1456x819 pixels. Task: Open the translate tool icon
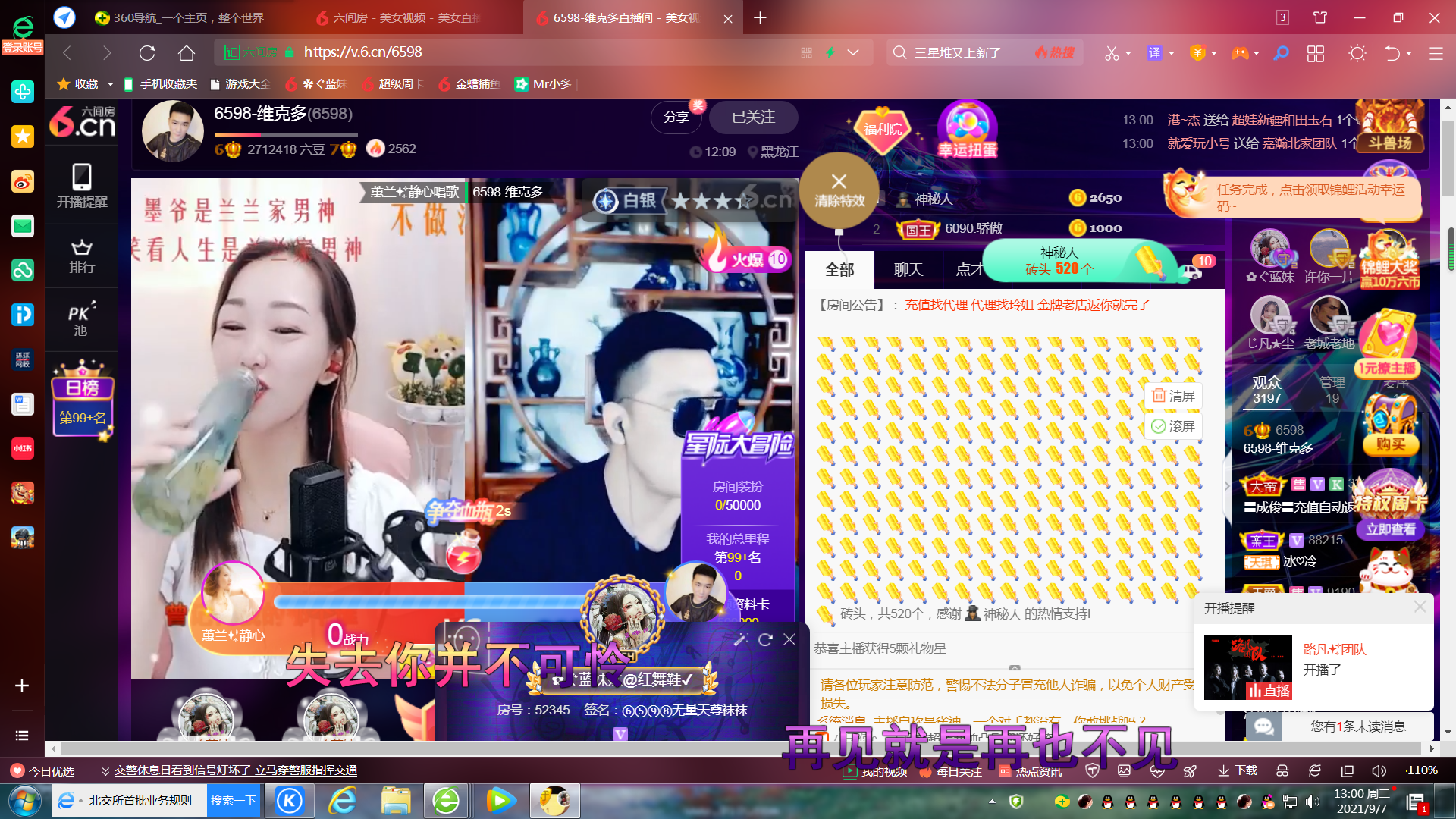click(x=1154, y=53)
